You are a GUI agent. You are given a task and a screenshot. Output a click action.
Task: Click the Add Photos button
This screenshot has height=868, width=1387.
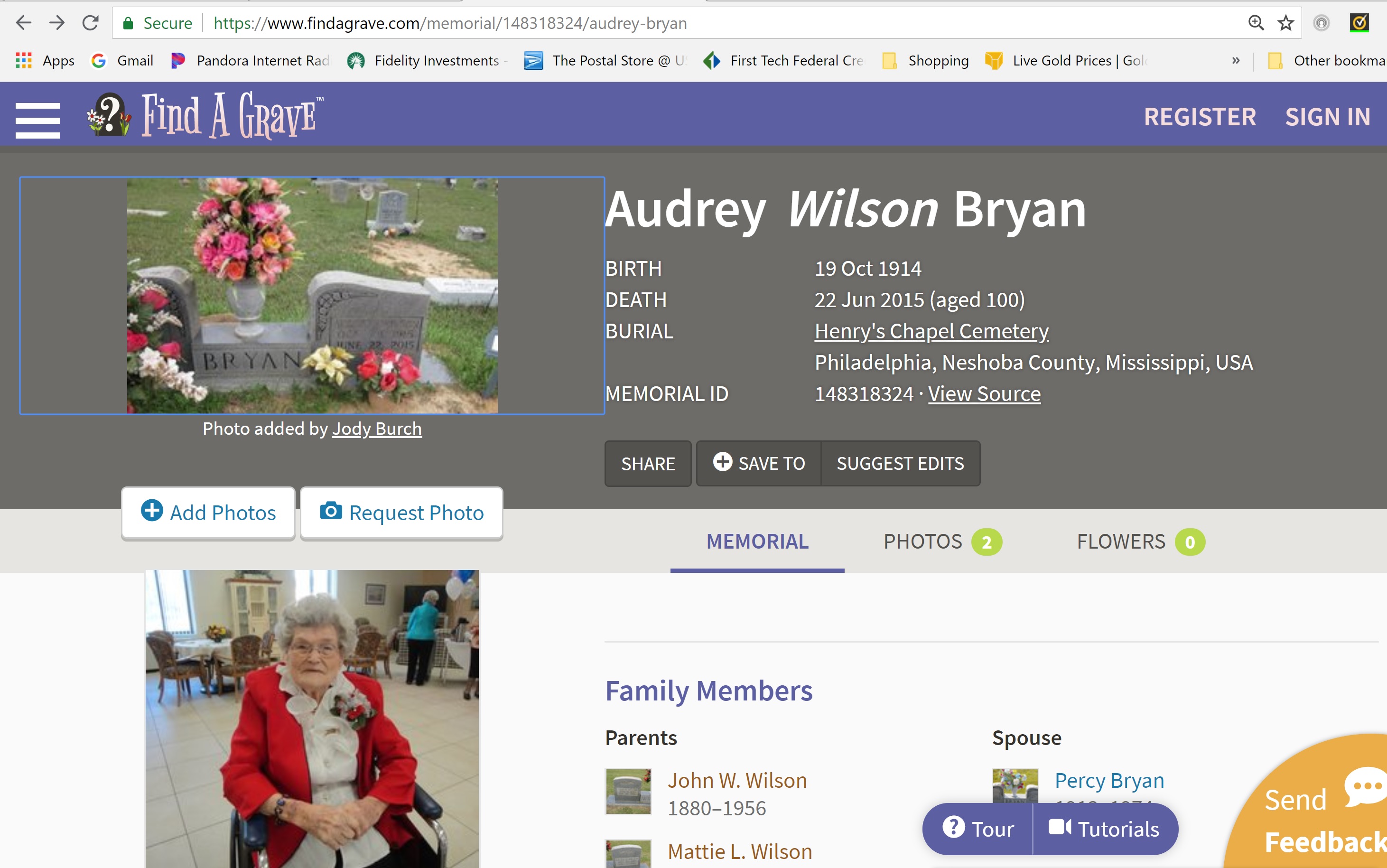click(208, 512)
